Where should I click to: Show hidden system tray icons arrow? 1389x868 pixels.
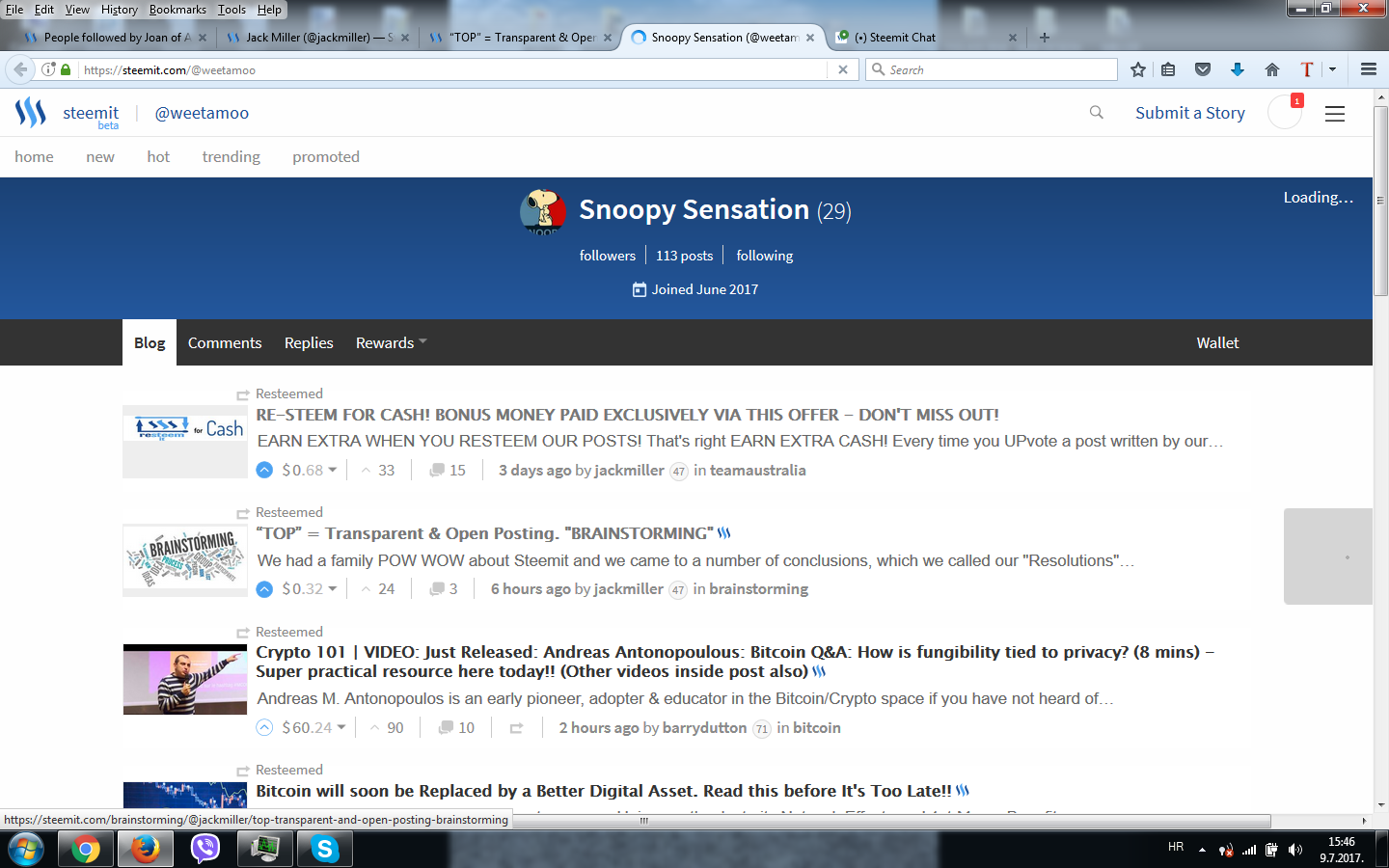pos(1202,850)
